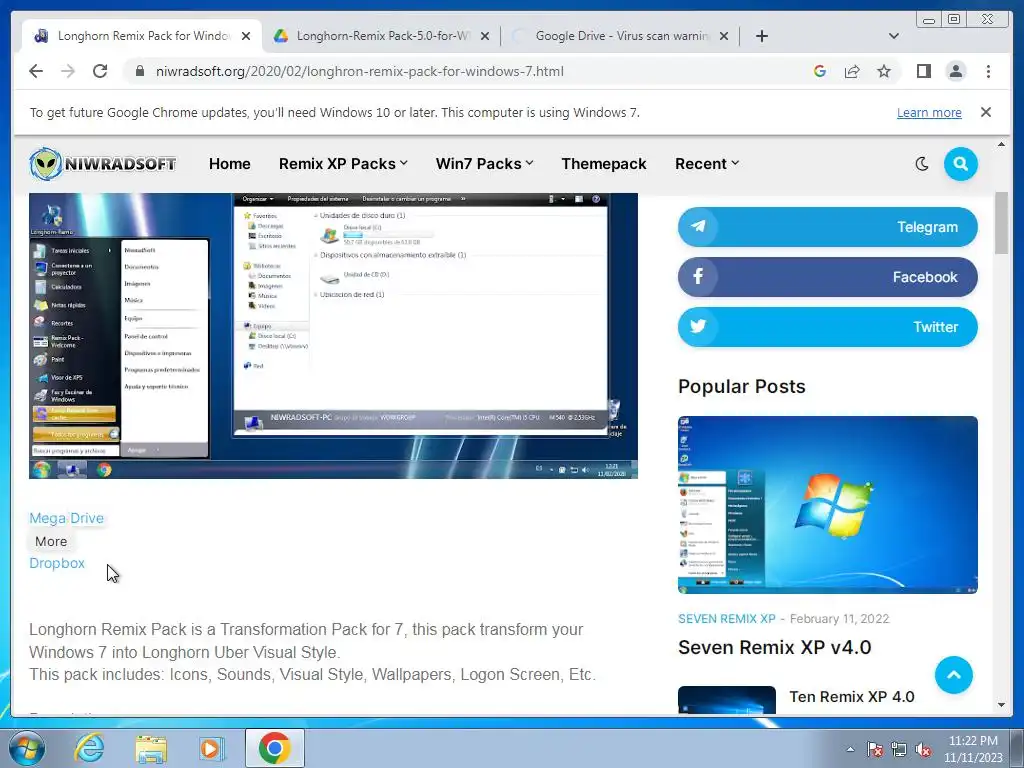
Task: Open the Themepack menu item
Action: point(603,164)
